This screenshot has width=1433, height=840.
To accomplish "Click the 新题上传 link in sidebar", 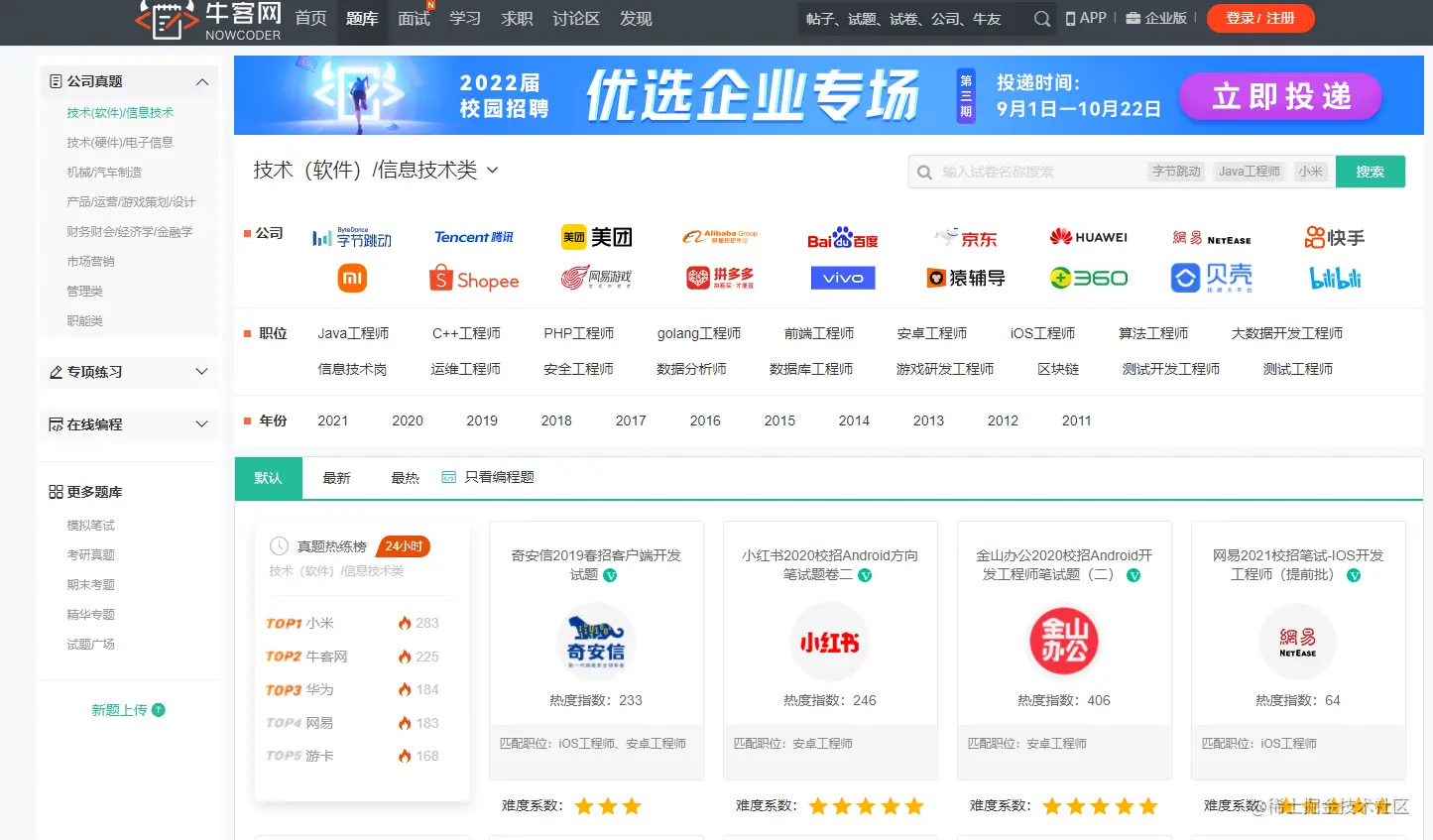I will coord(128,710).
